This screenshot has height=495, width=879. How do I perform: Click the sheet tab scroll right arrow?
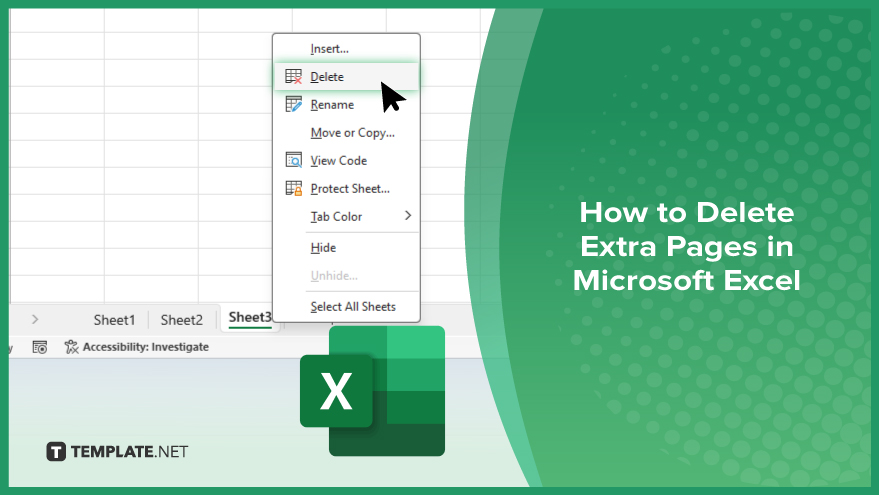coord(35,319)
